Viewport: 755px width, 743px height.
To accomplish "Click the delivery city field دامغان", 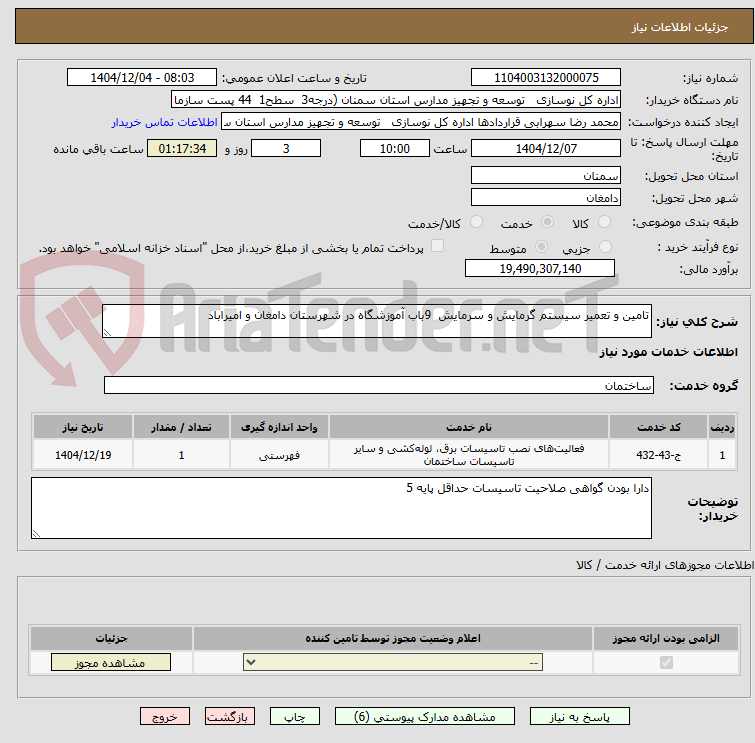I will pos(546,197).
